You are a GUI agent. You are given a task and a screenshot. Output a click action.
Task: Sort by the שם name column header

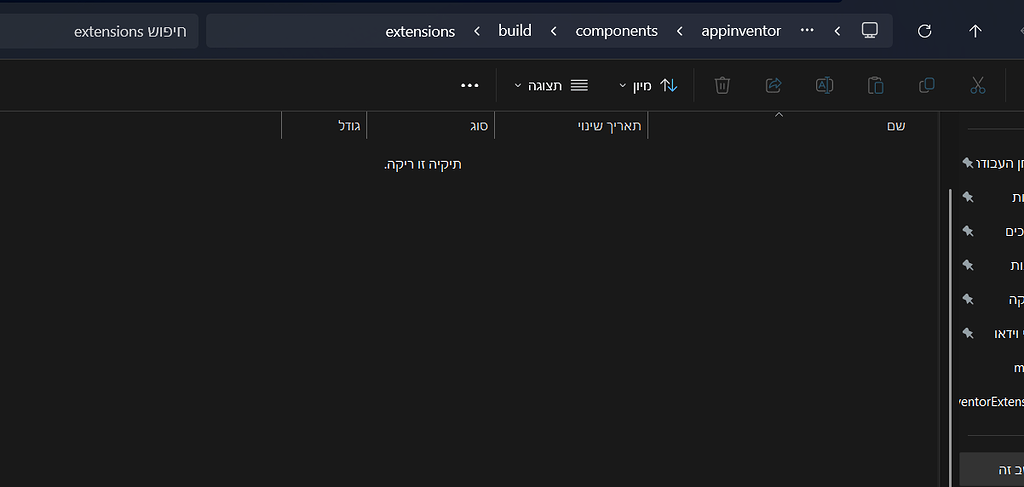[793, 126]
